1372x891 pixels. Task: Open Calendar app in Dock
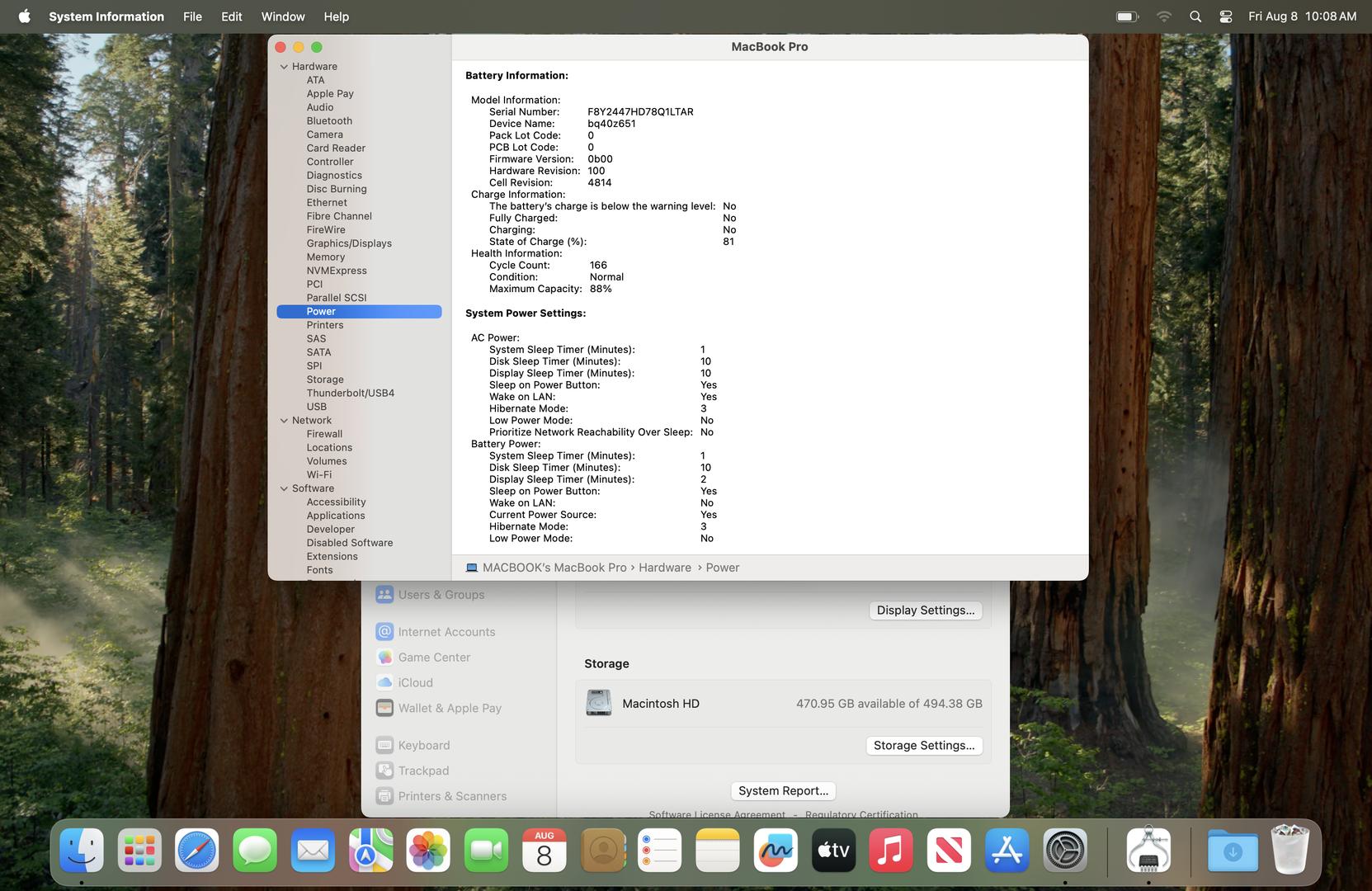pyautogui.click(x=545, y=850)
